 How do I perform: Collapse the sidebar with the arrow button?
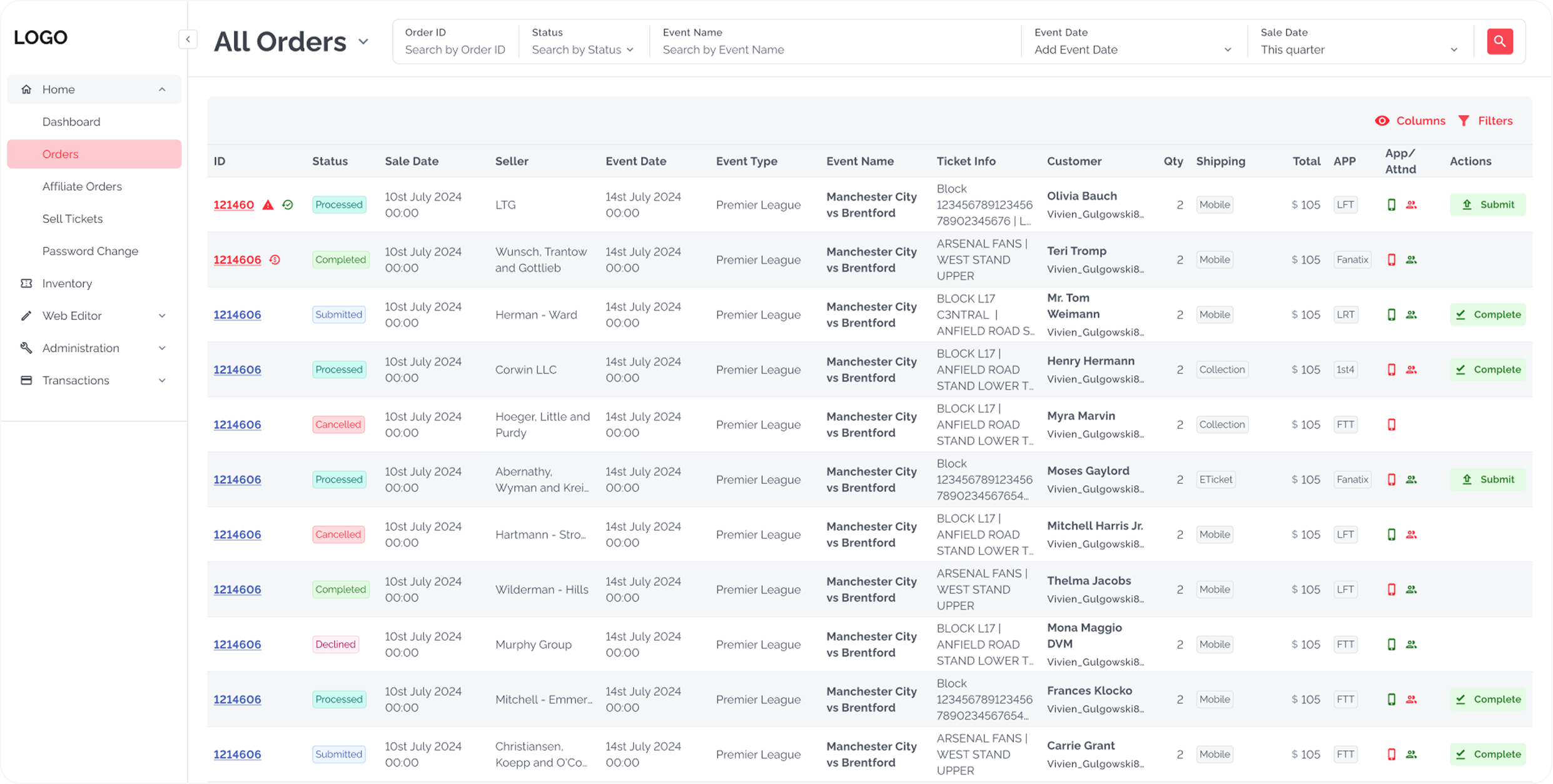[188, 39]
